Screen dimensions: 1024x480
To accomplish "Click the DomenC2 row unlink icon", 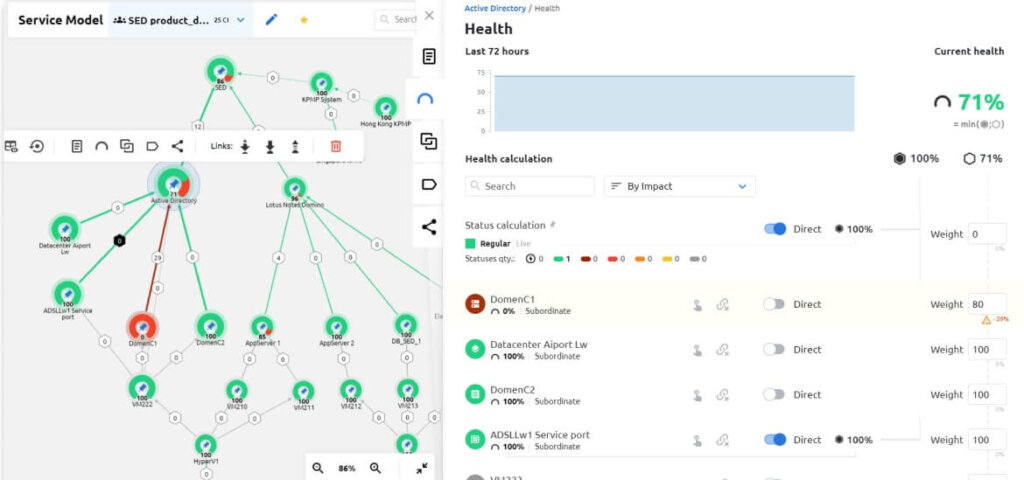I will click(722, 394).
